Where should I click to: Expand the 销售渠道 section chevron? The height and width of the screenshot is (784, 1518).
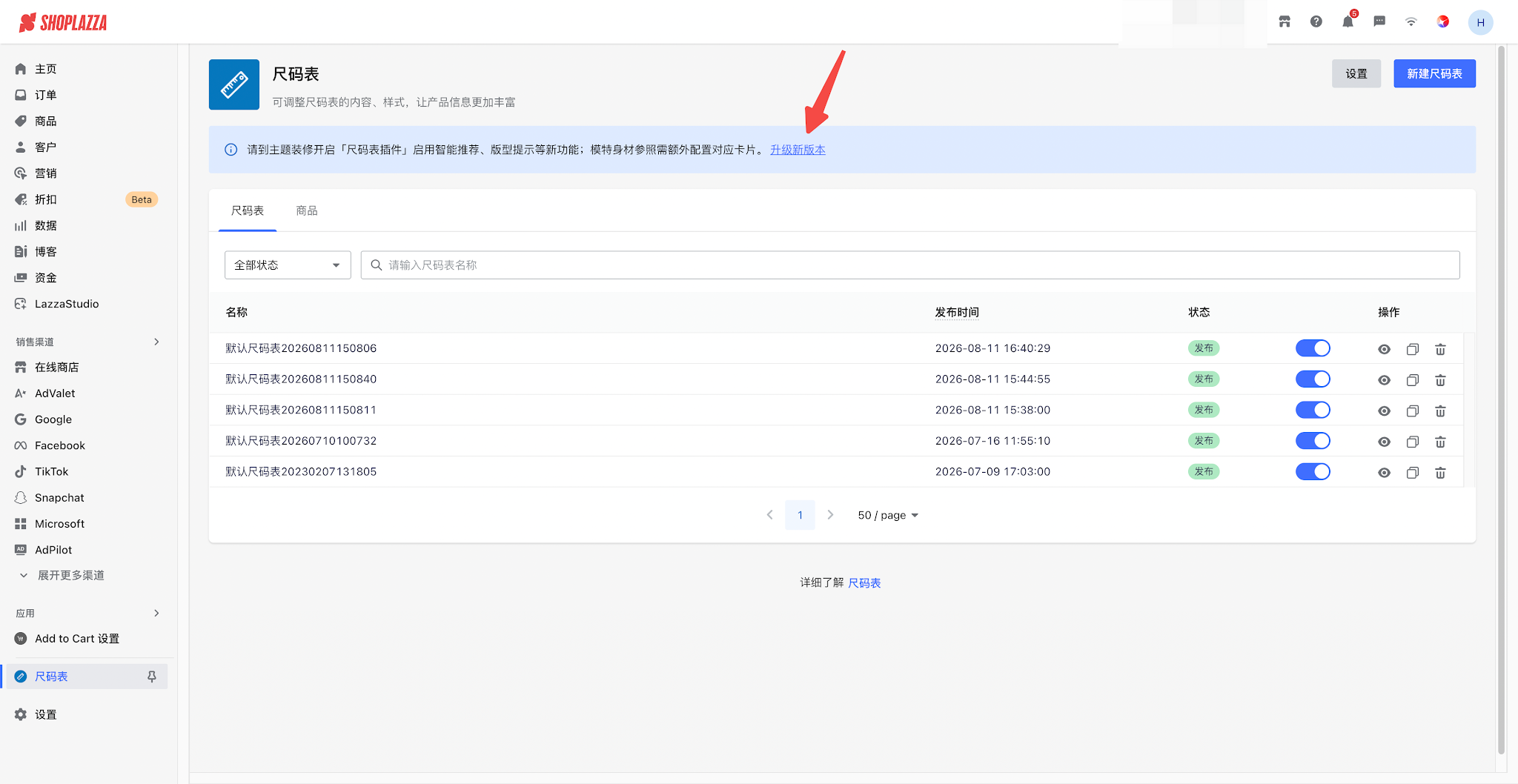[156, 342]
